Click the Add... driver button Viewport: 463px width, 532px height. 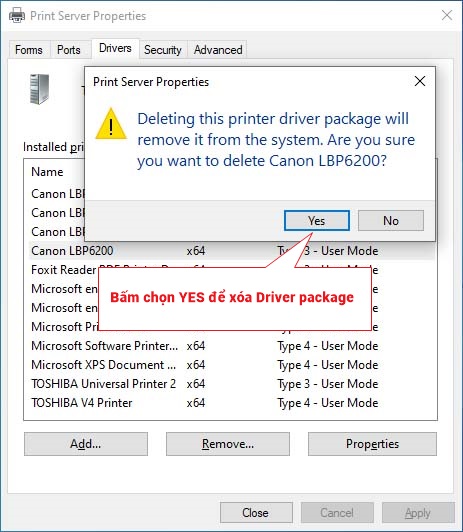point(86,444)
